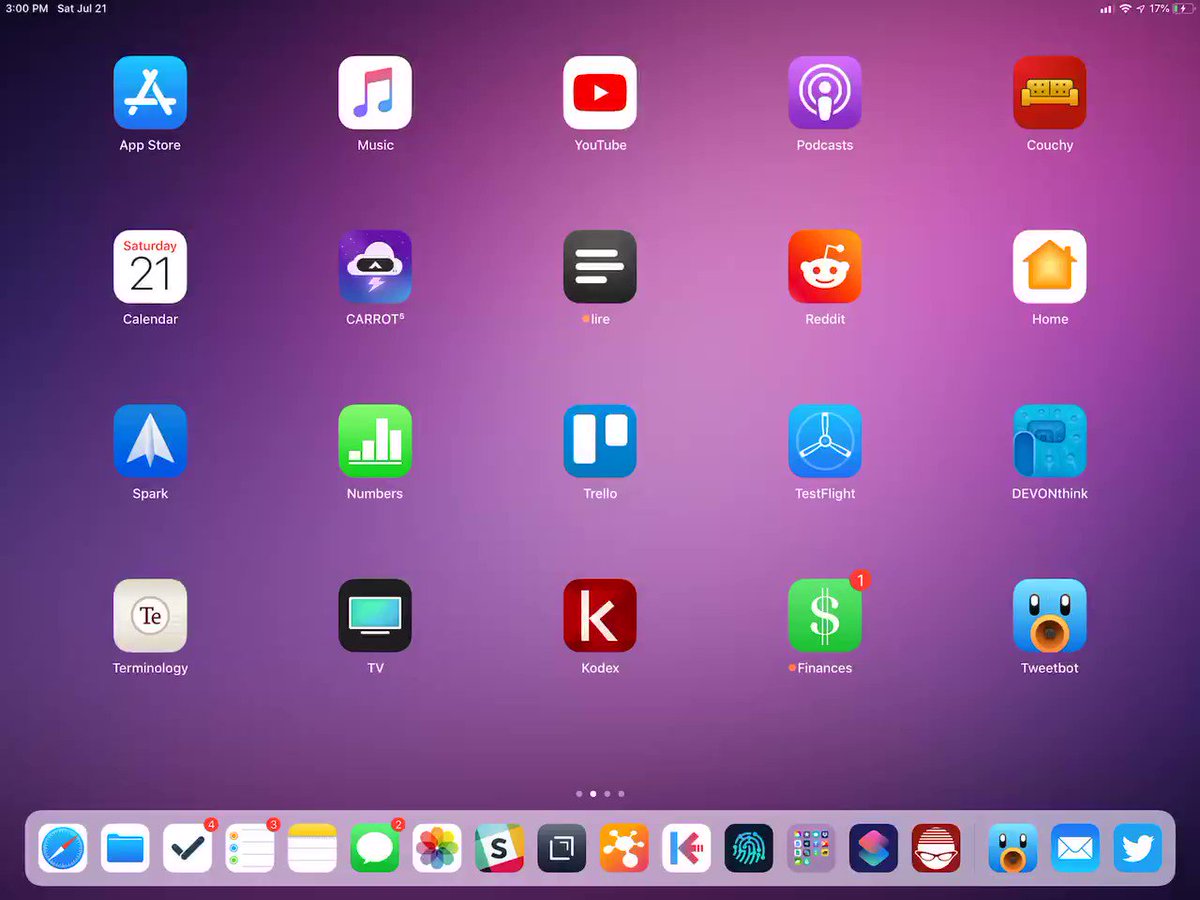Open the Terminology dictionary app
The height and width of the screenshot is (900, 1200).
click(150, 616)
